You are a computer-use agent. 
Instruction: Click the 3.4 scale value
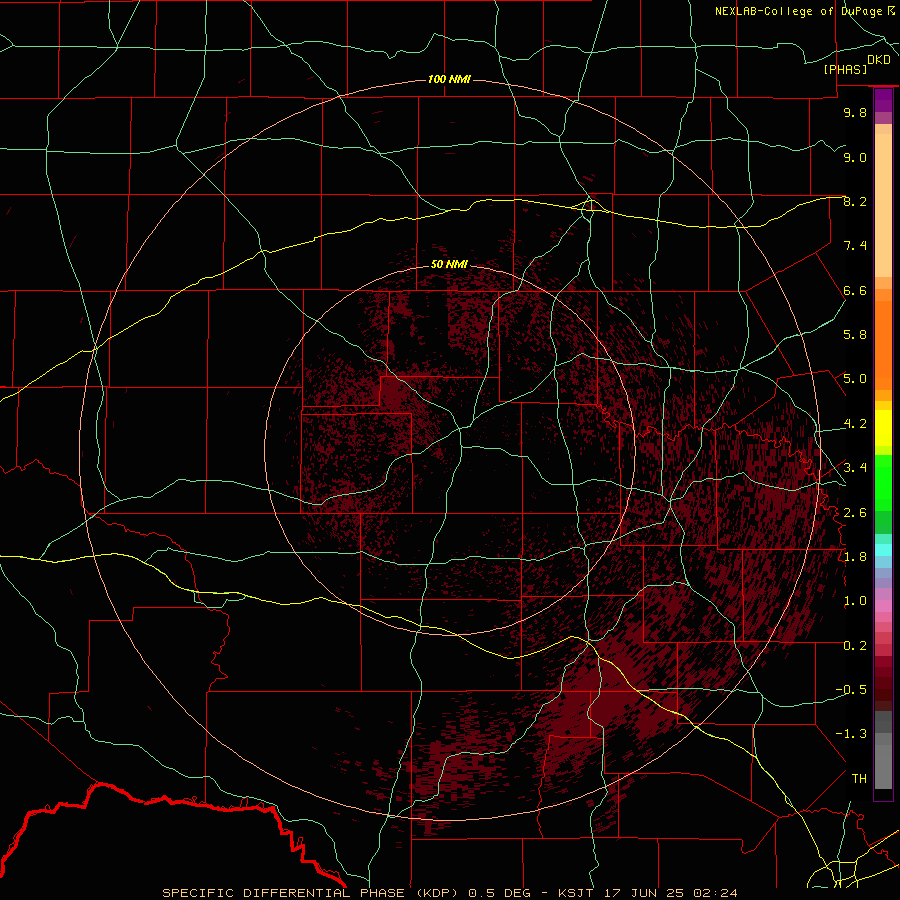tap(855, 468)
